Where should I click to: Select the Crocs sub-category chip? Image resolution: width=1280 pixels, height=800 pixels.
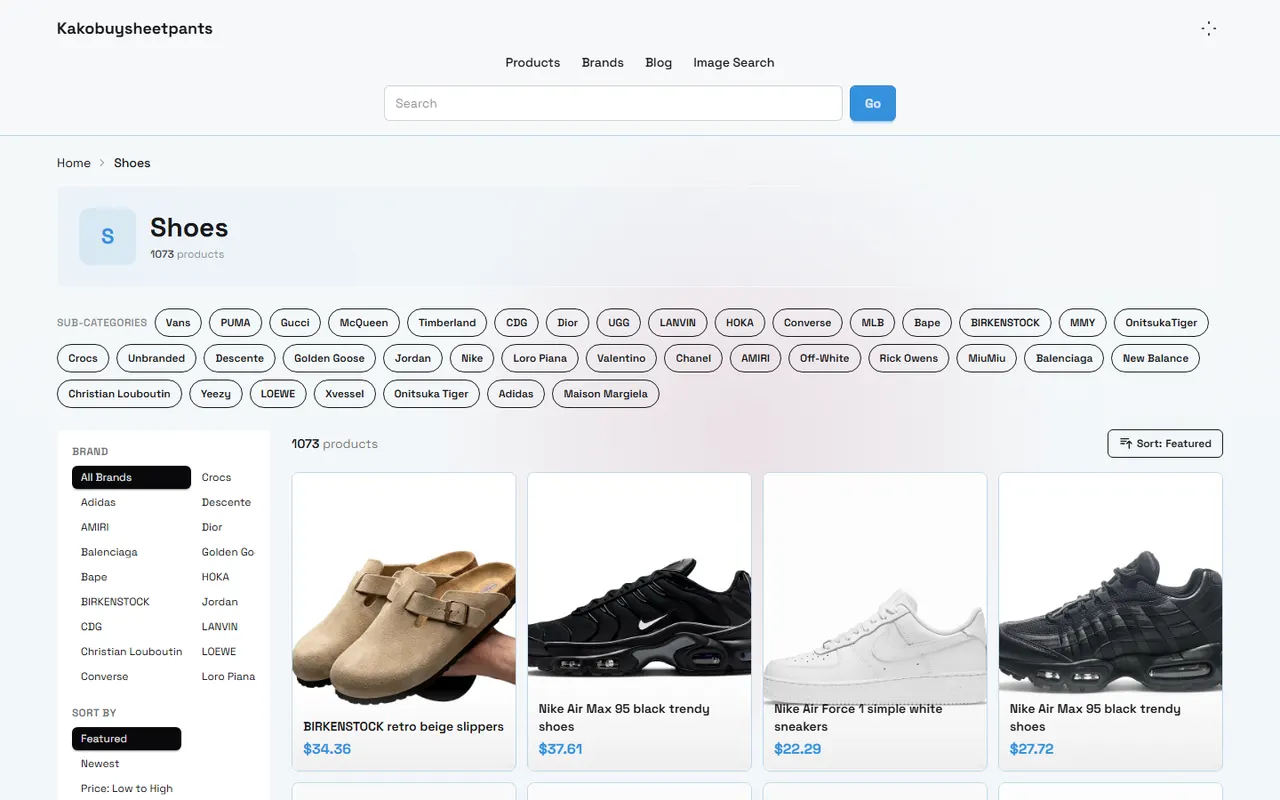coord(83,358)
